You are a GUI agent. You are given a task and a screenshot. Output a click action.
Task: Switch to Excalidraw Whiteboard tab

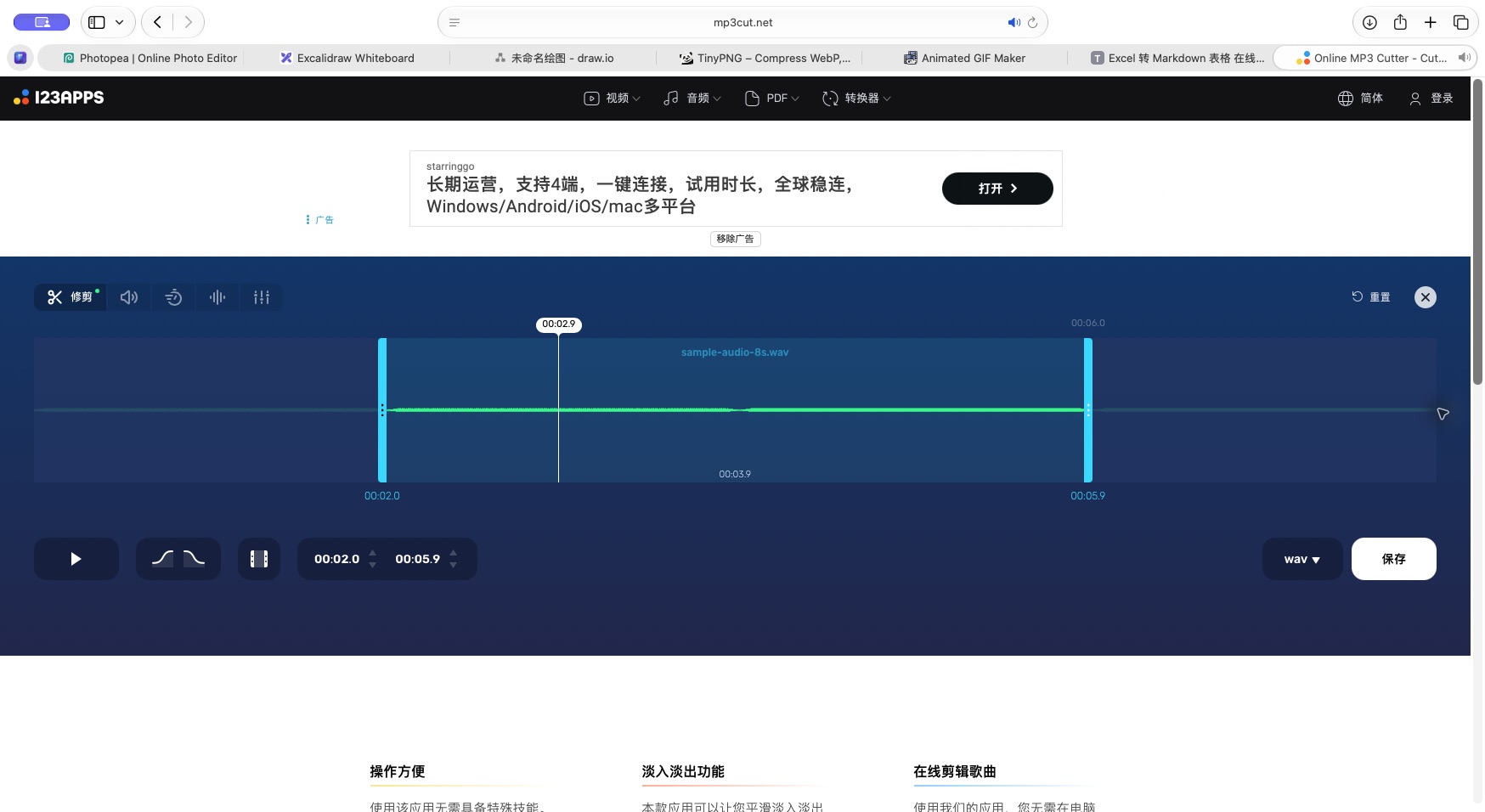point(347,58)
